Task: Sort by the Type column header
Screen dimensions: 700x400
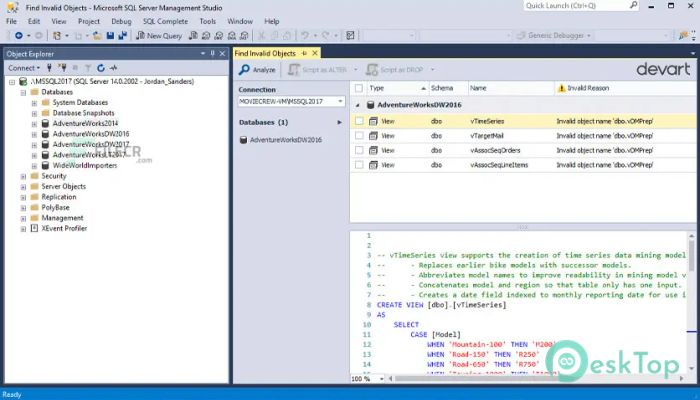Action: (x=396, y=88)
